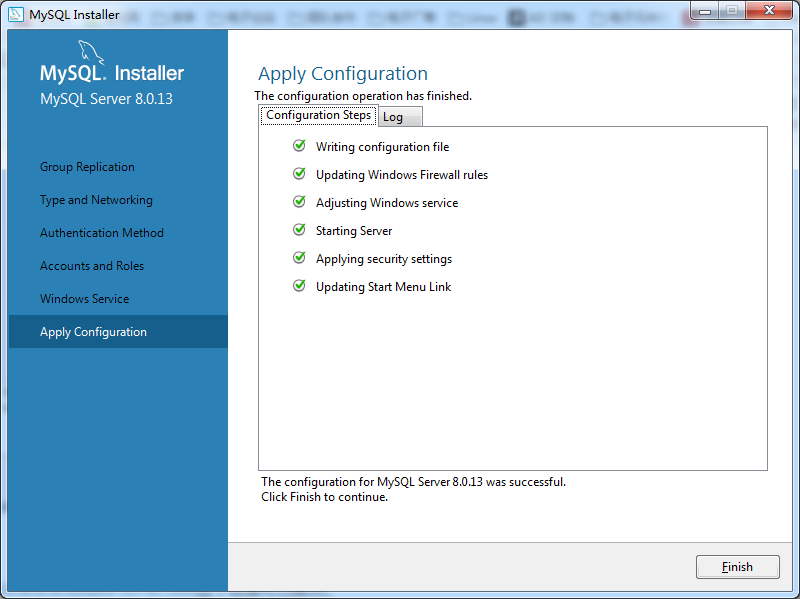
Task: Click the 'MySQL Server 8.0.13' sidebar subtitle
Action: (106, 99)
